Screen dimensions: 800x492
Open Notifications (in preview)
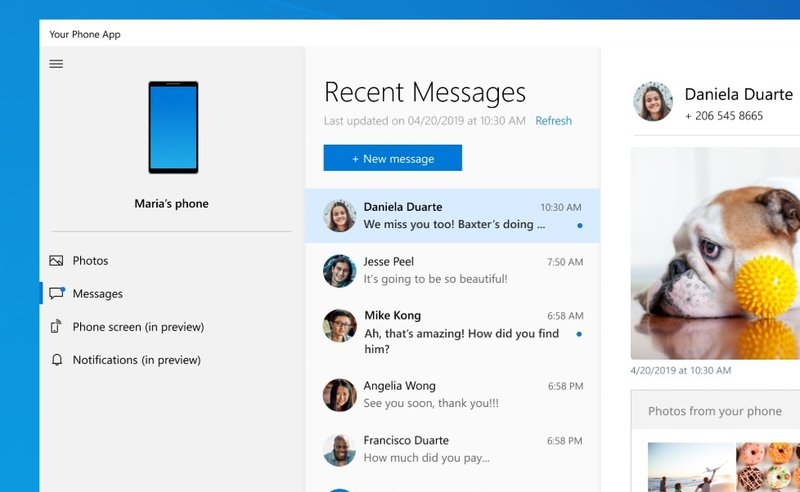point(137,360)
